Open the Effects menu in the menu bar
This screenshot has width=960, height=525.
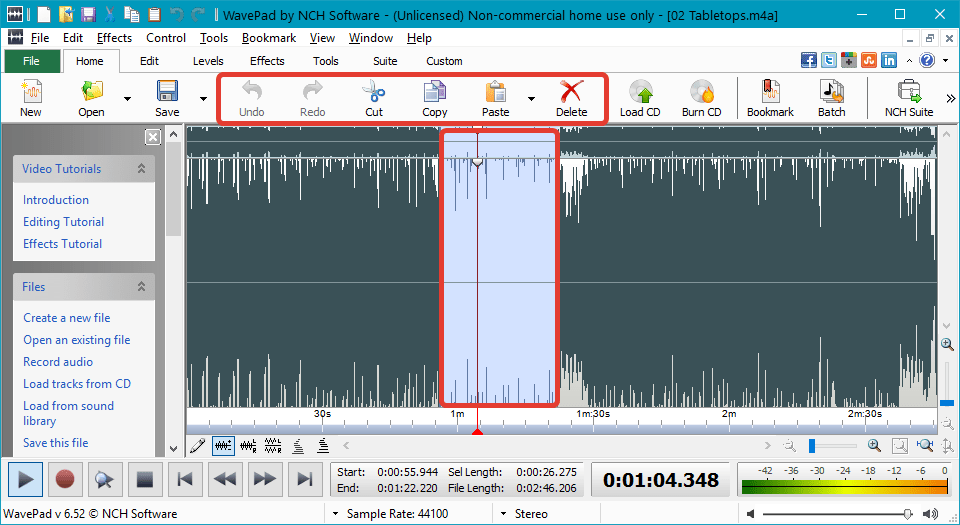tap(114, 38)
